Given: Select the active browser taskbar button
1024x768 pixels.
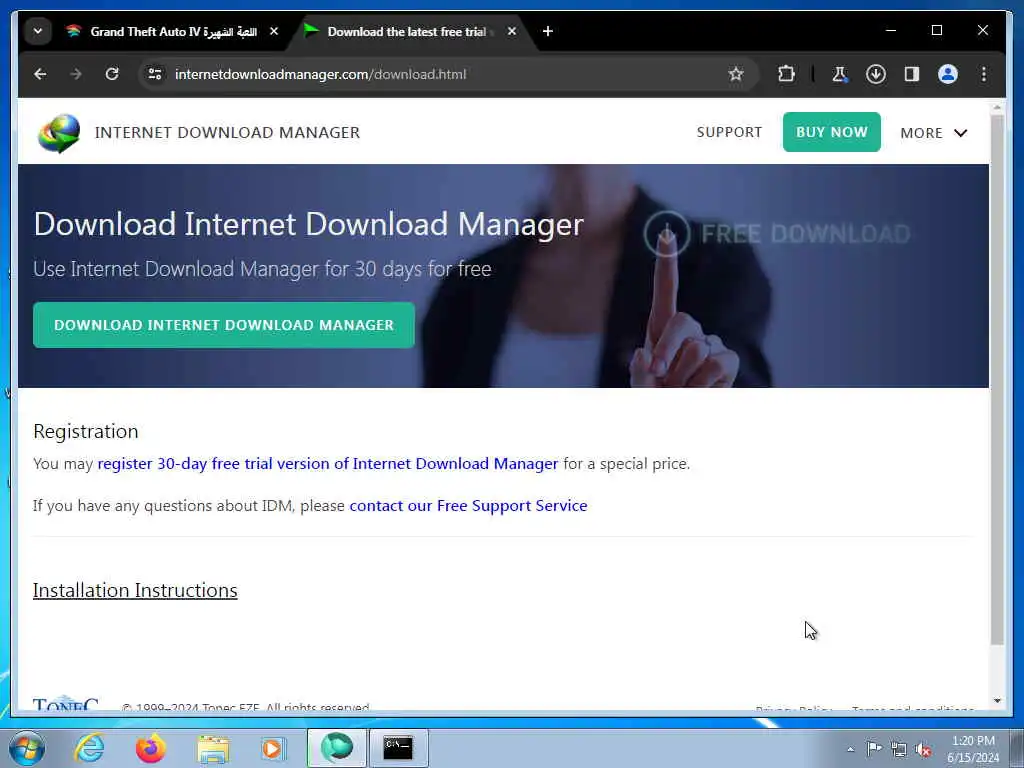Looking at the screenshot, I should point(336,748).
